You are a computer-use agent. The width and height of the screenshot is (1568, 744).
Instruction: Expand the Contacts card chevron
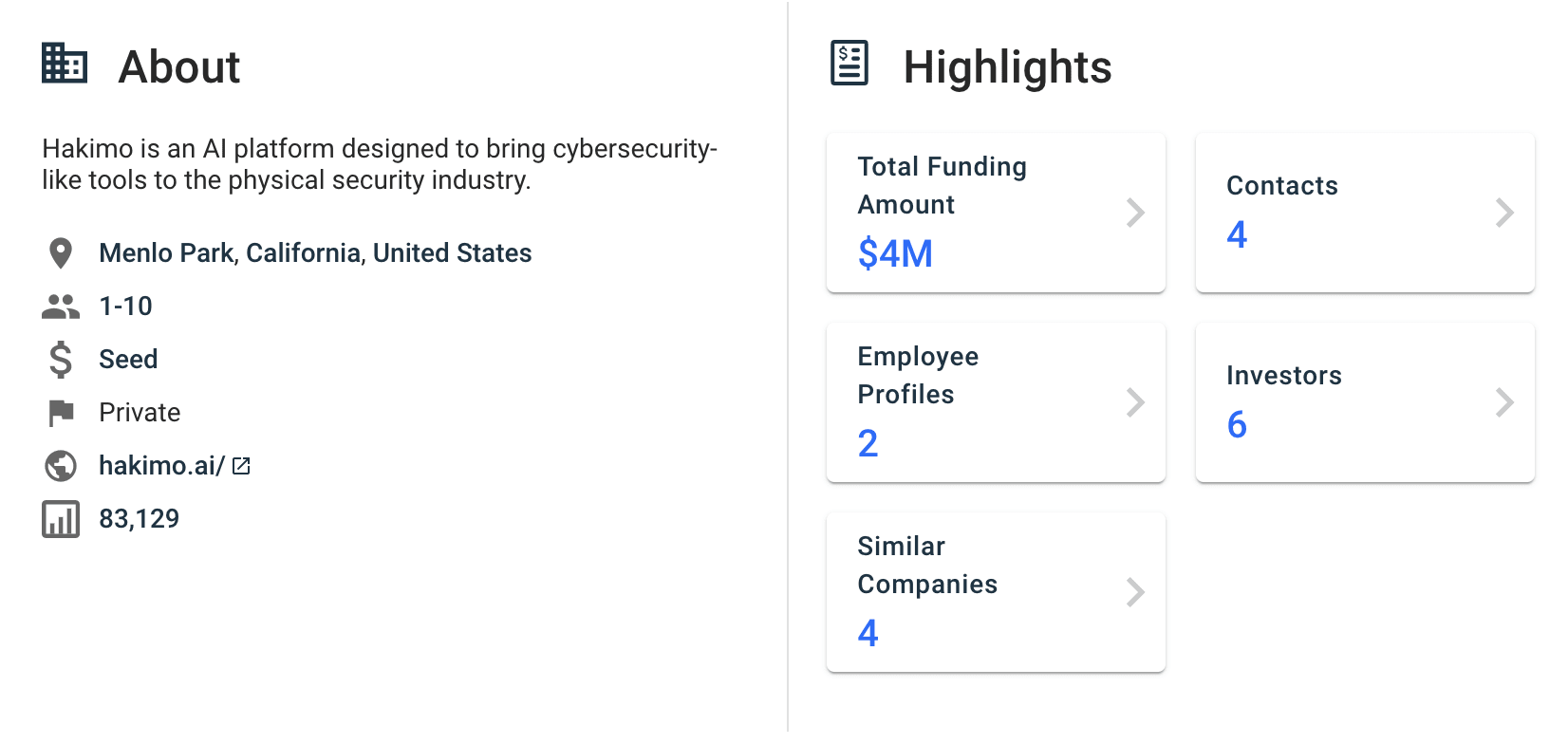1504,213
